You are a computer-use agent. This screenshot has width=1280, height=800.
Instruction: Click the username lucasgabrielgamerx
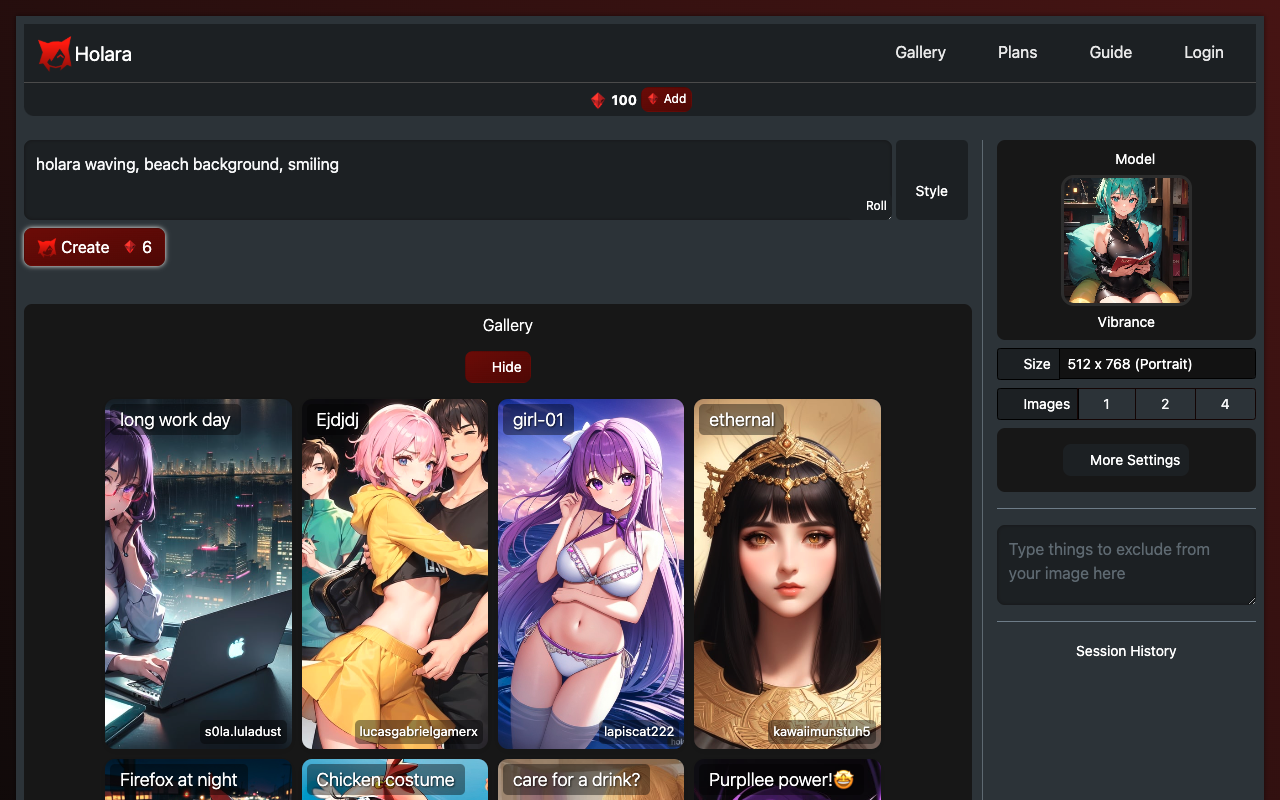pyautogui.click(x=418, y=732)
